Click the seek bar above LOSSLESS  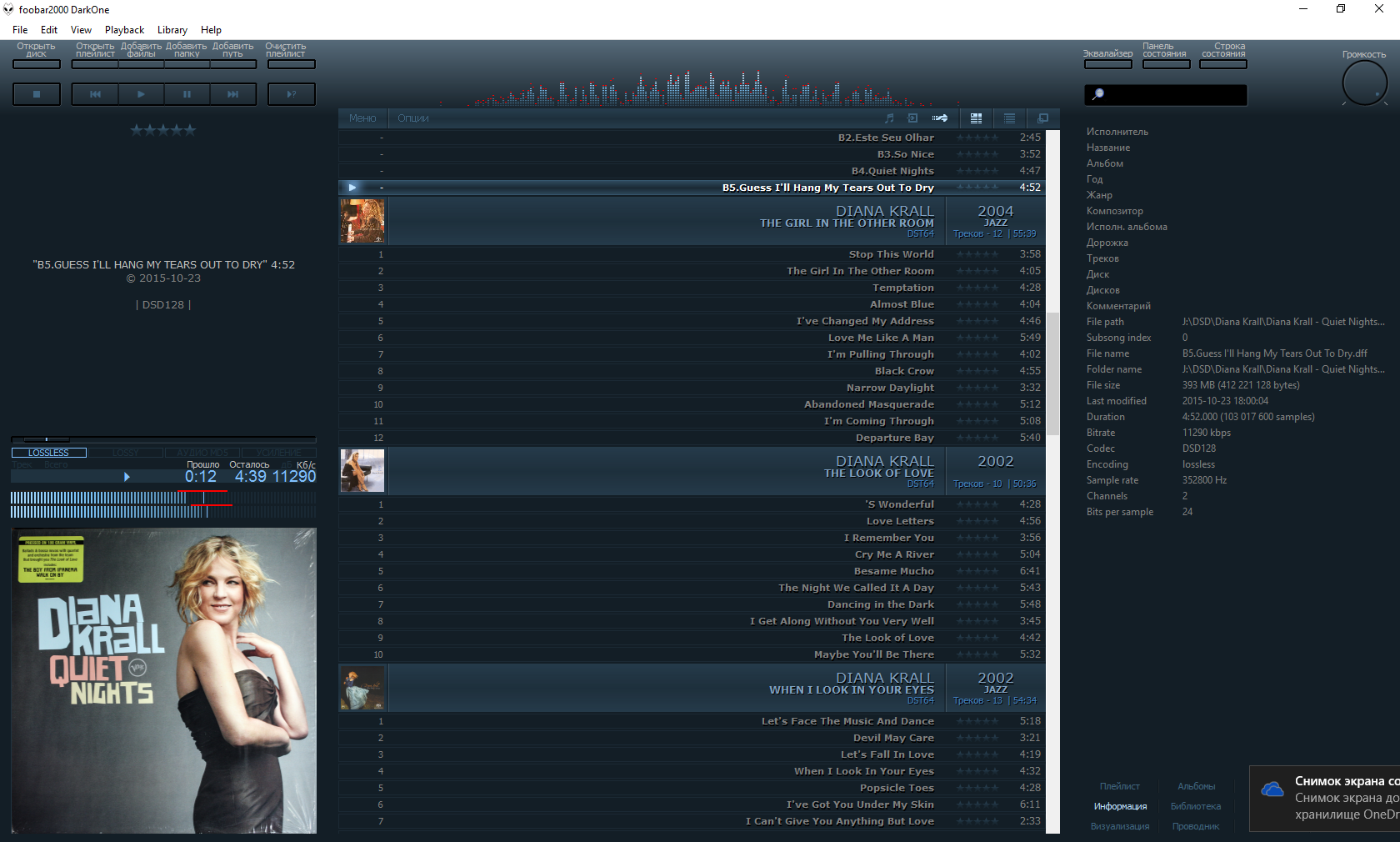[x=163, y=439]
